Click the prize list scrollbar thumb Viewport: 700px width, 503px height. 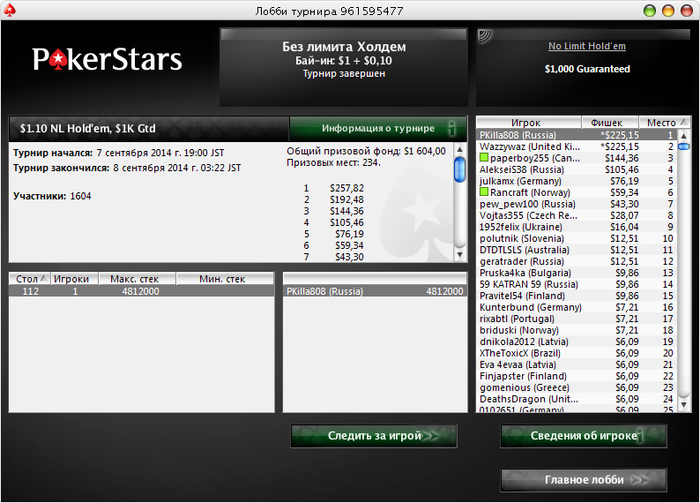pyautogui.click(x=460, y=169)
